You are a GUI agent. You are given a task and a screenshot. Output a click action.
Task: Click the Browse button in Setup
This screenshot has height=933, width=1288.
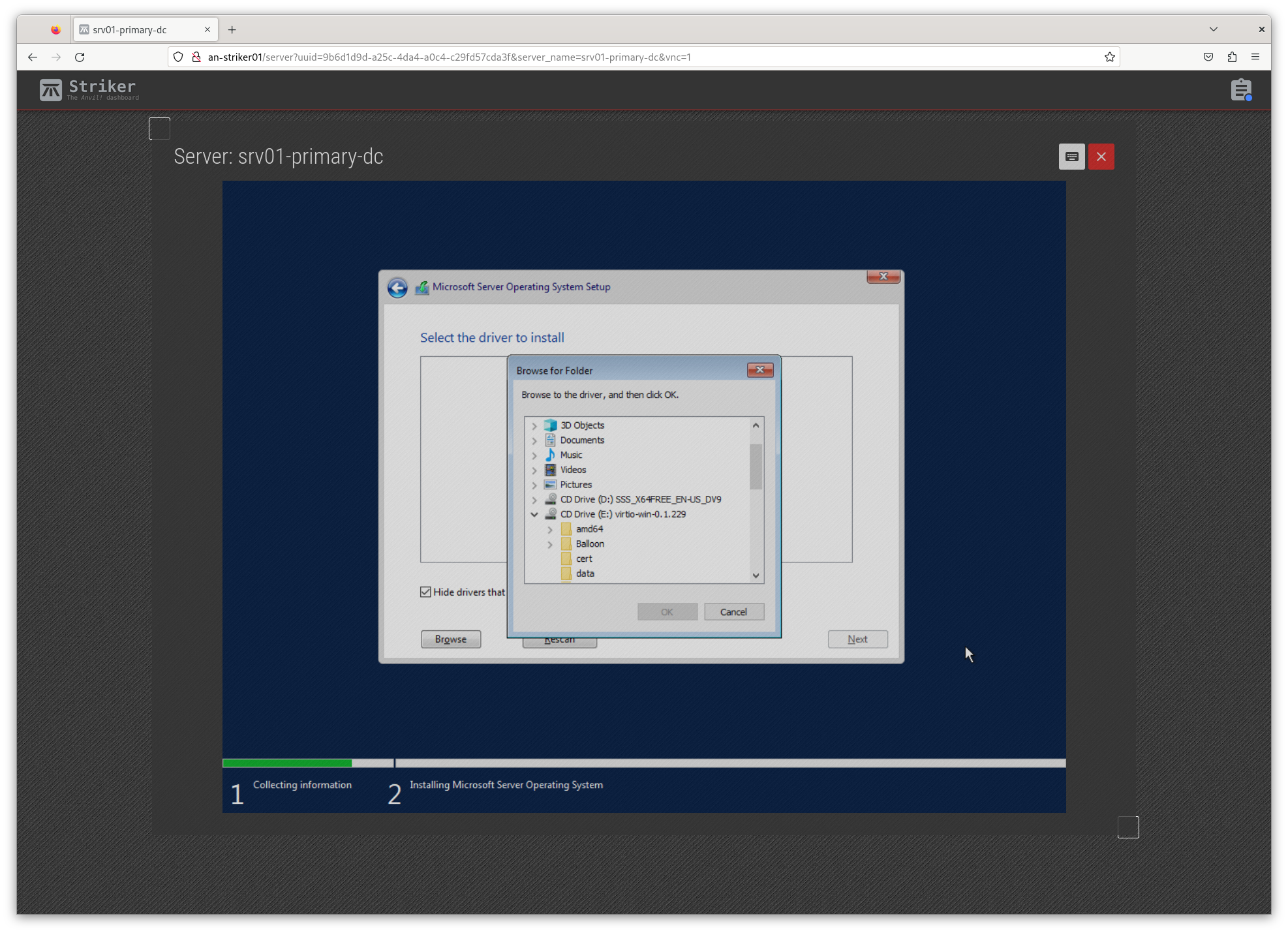coord(451,639)
